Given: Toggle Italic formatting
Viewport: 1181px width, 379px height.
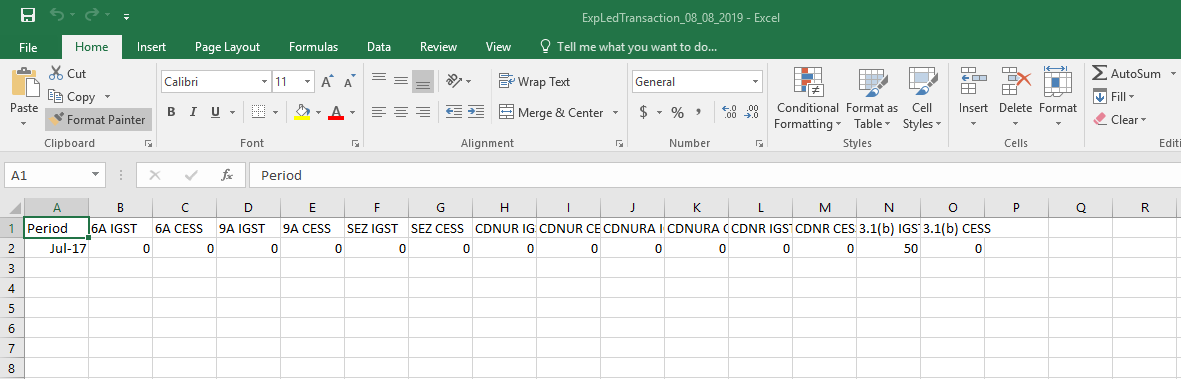Looking at the screenshot, I should pyautogui.click(x=193, y=112).
